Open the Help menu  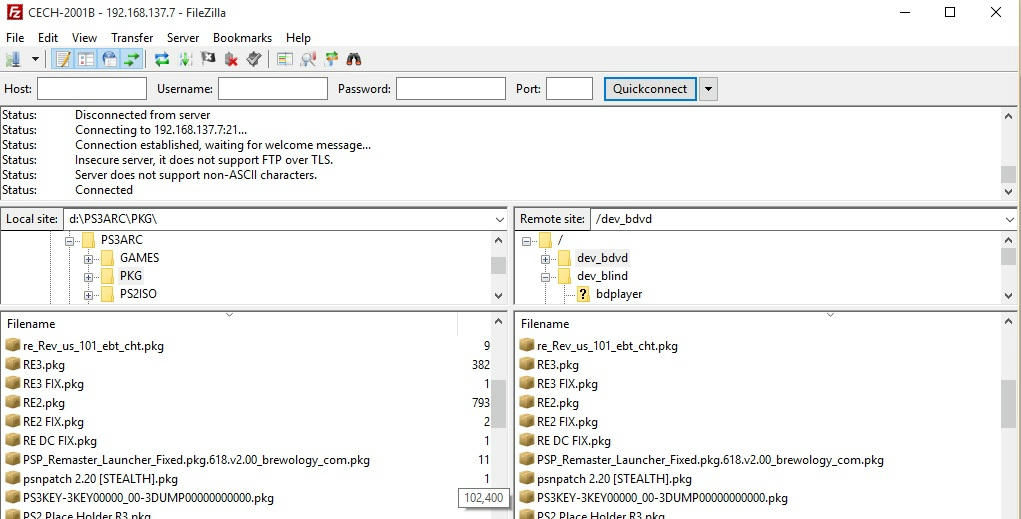pos(298,38)
